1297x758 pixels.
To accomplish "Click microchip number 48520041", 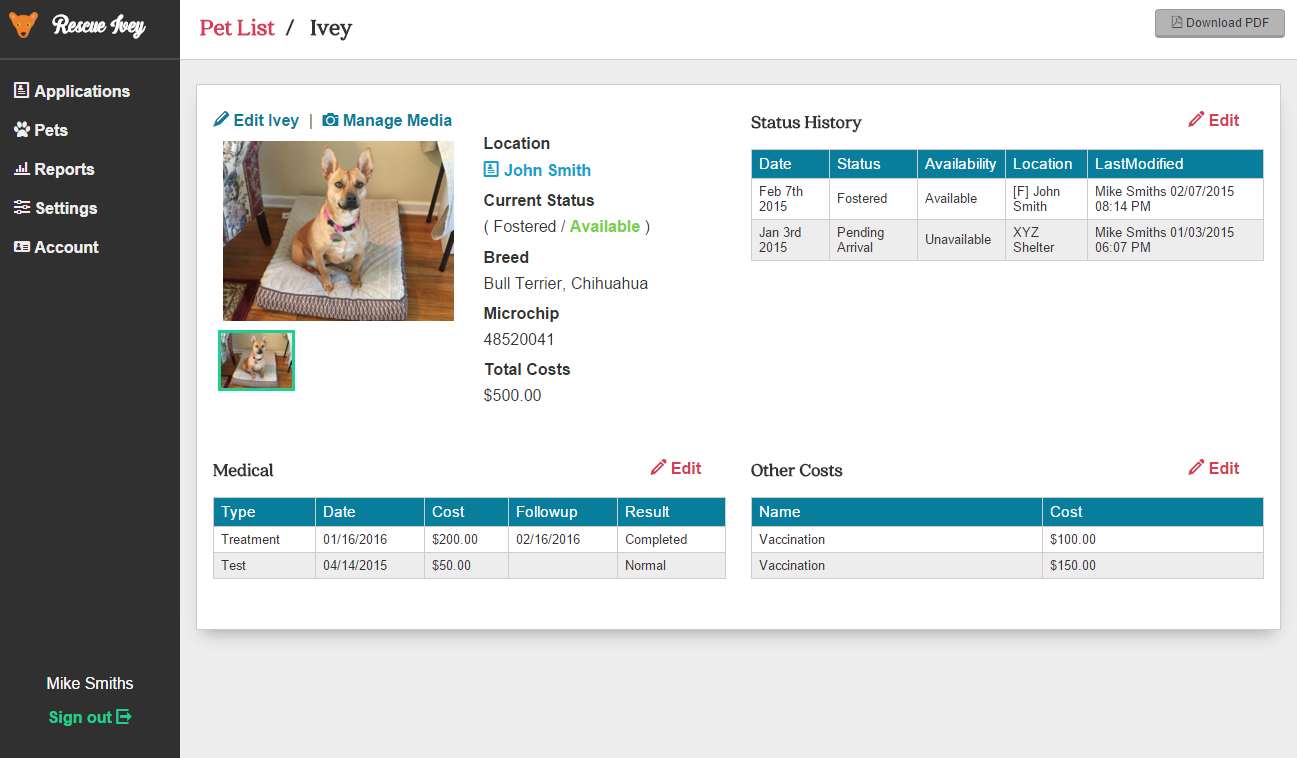I will [519, 340].
